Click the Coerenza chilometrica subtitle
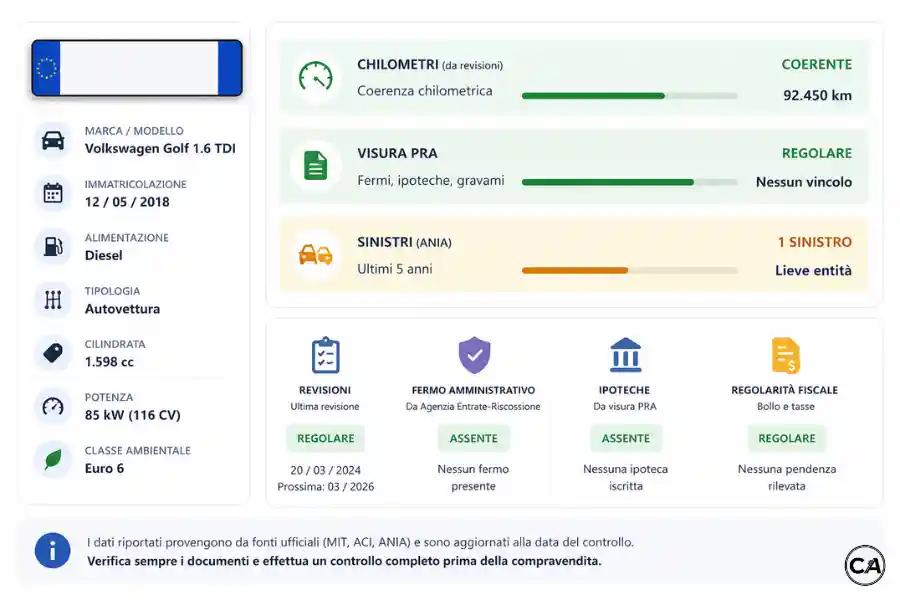The image size is (900, 600). pyautogui.click(x=425, y=91)
